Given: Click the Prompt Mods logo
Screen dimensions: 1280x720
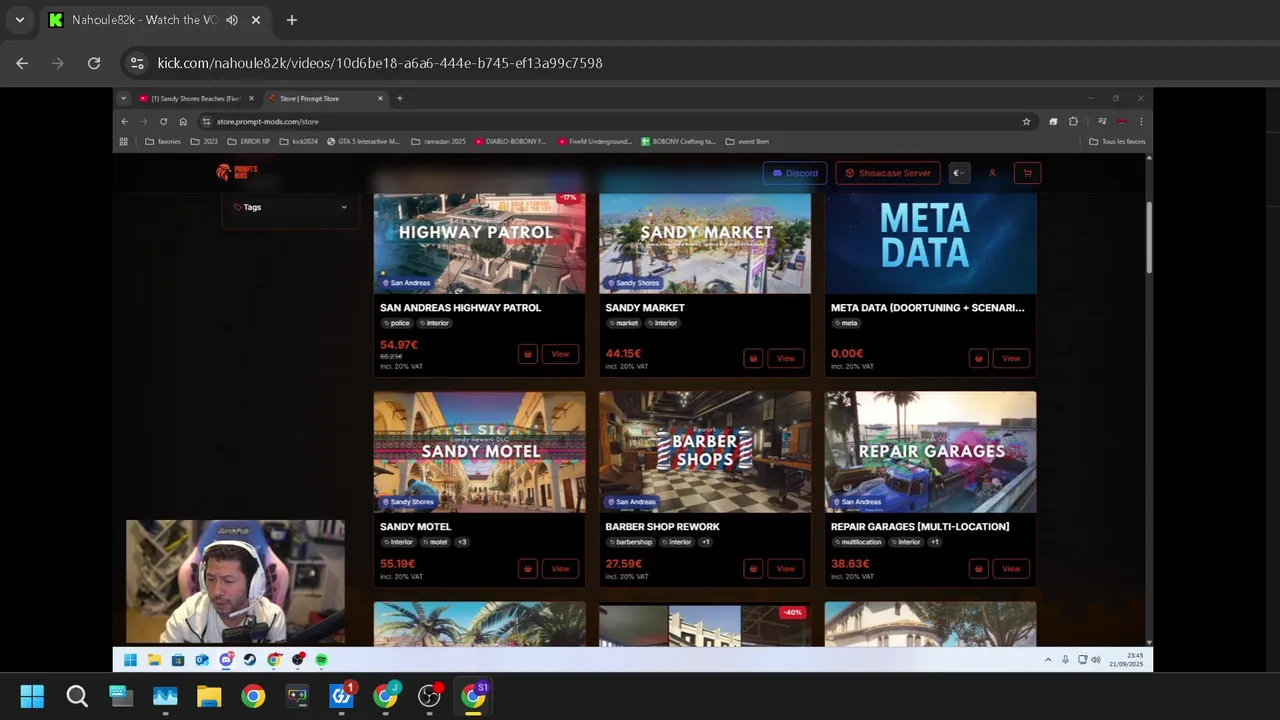Looking at the screenshot, I should pos(237,172).
